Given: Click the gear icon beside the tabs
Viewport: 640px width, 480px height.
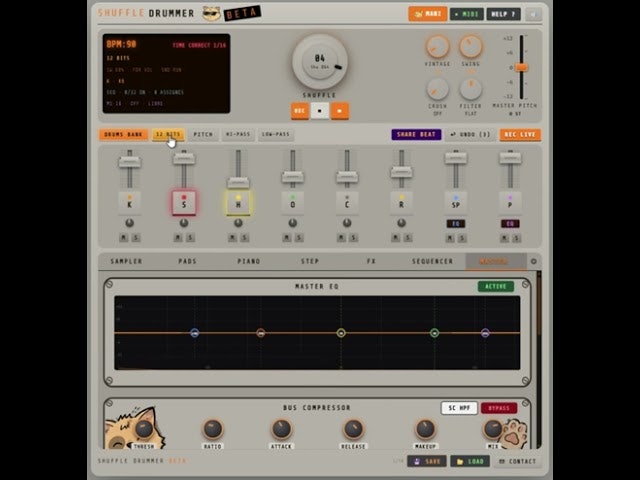Looking at the screenshot, I should tap(533, 261).
